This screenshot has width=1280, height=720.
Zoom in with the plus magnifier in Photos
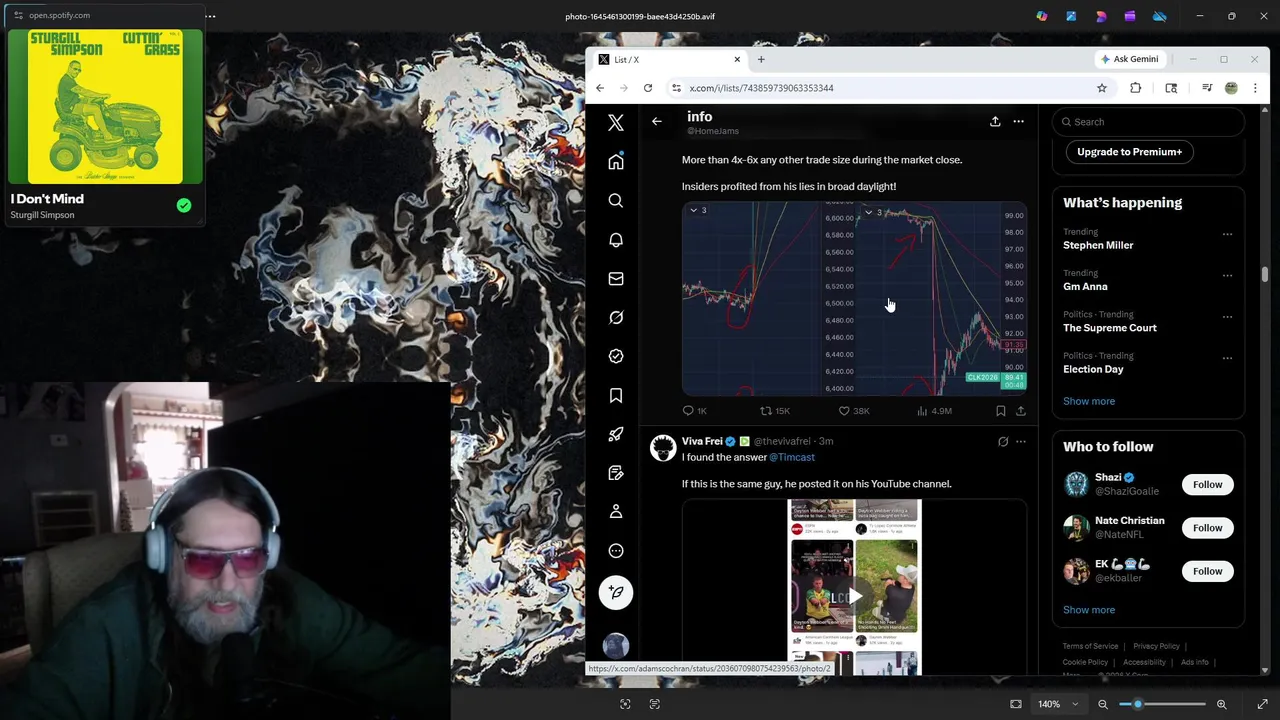click(1221, 704)
